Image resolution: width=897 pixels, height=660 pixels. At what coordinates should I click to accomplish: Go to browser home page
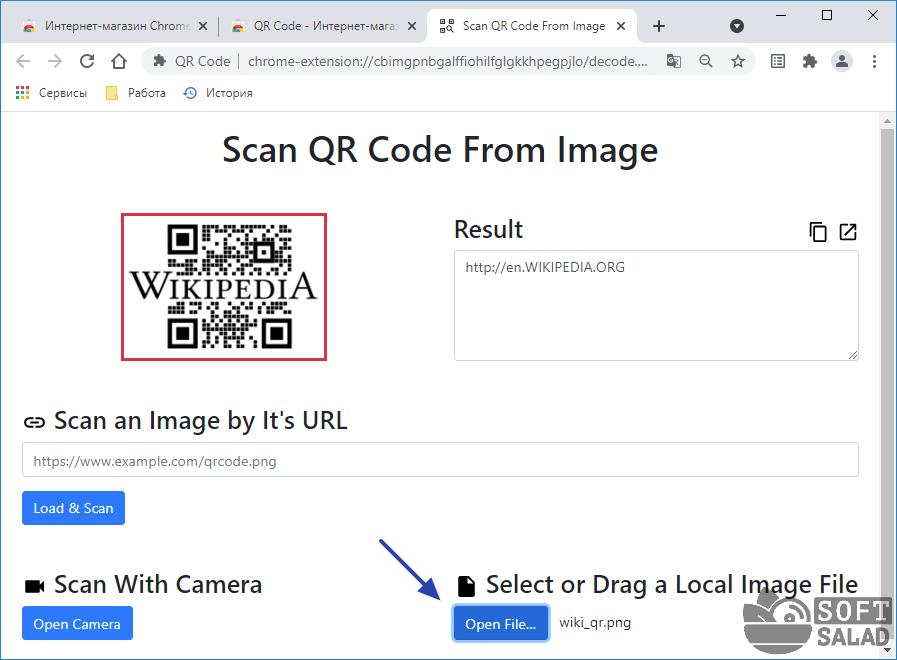point(119,61)
